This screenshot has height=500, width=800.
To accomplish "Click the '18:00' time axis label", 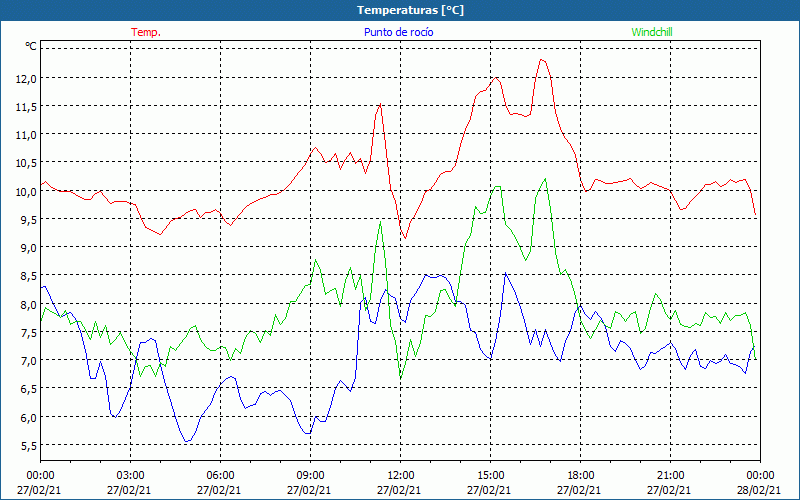I will coord(580,476).
